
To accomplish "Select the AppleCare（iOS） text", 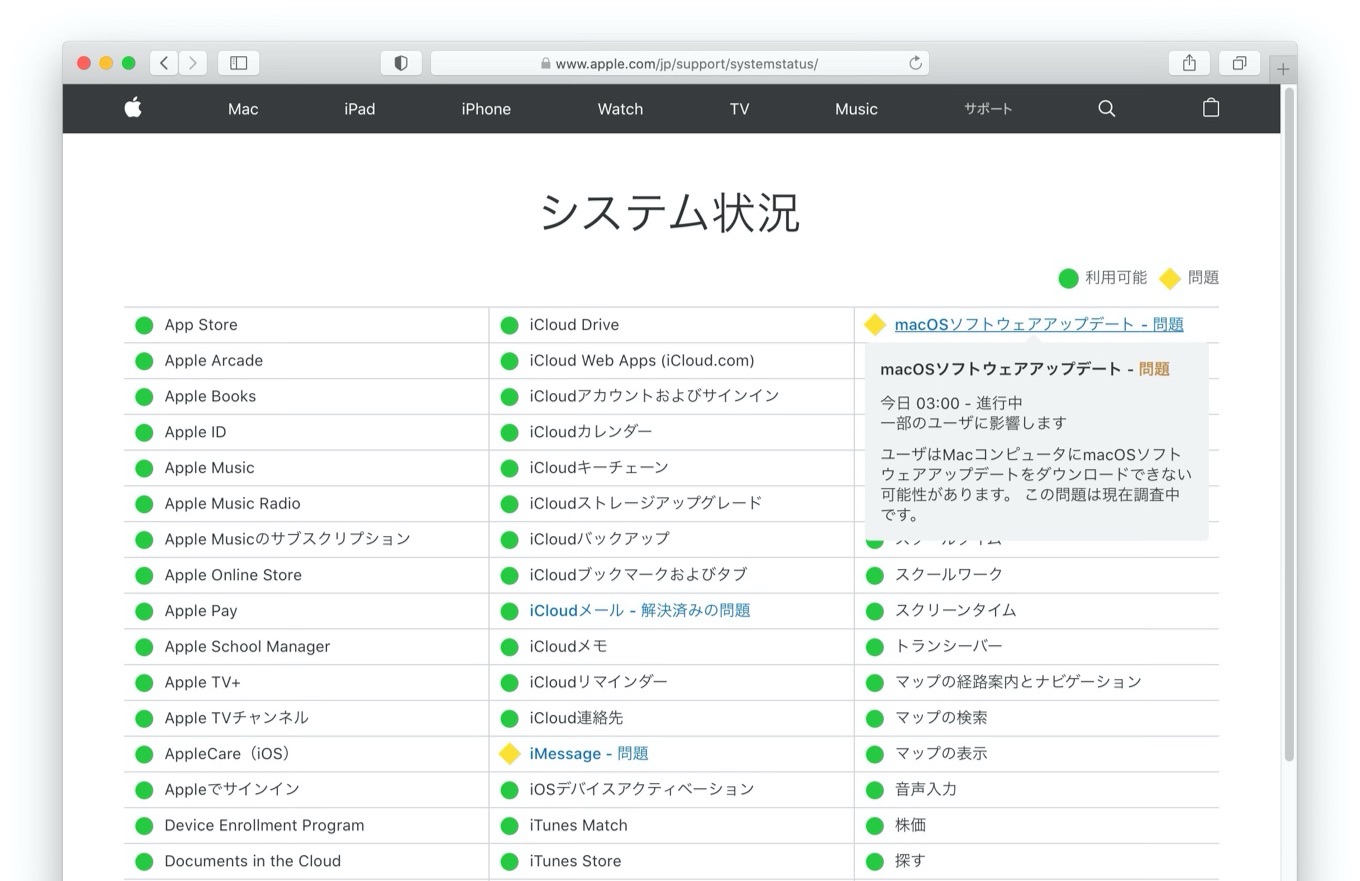I will (x=227, y=754).
